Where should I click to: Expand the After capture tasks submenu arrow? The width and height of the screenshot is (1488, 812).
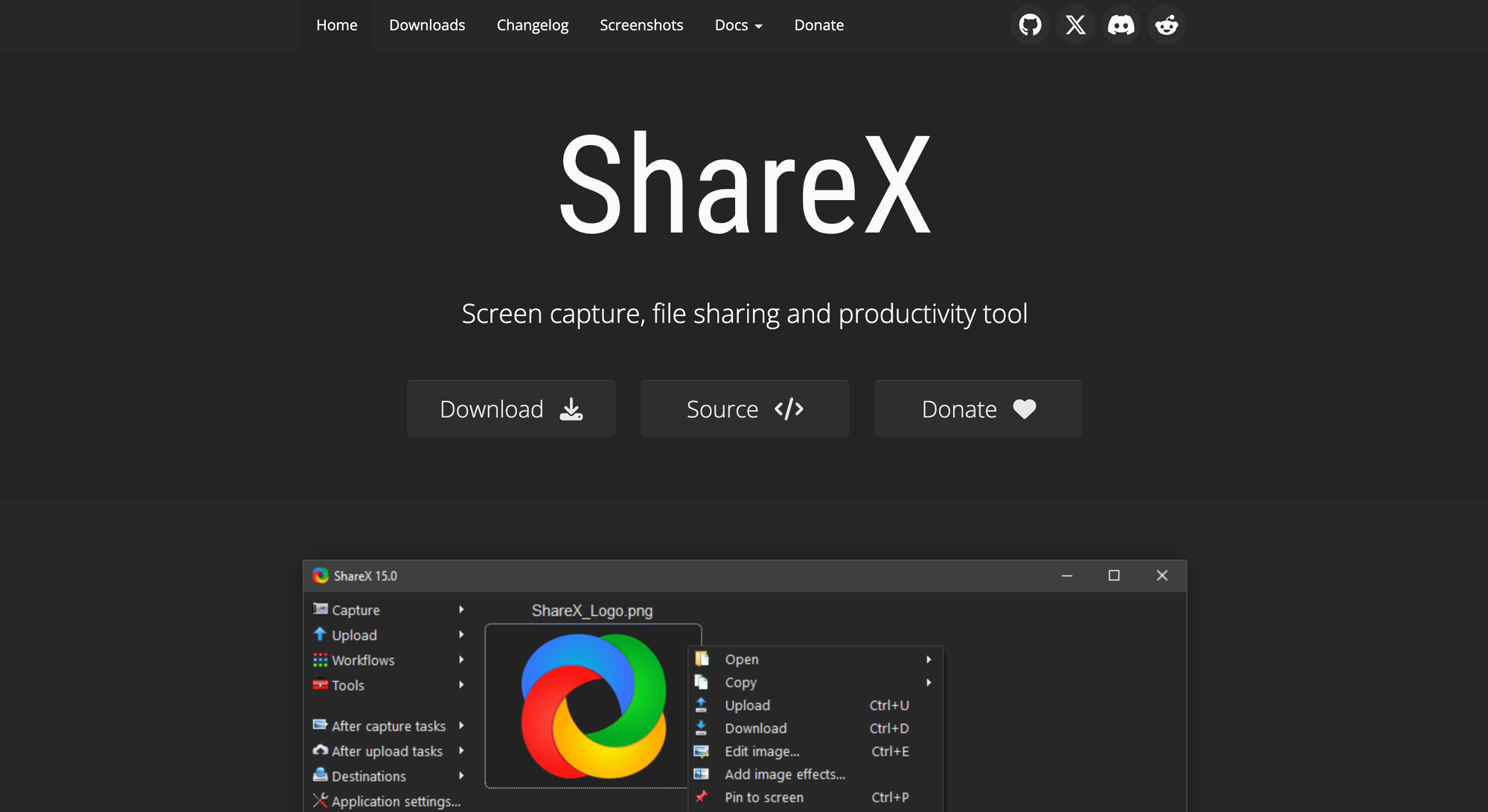click(x=461, y=725)
